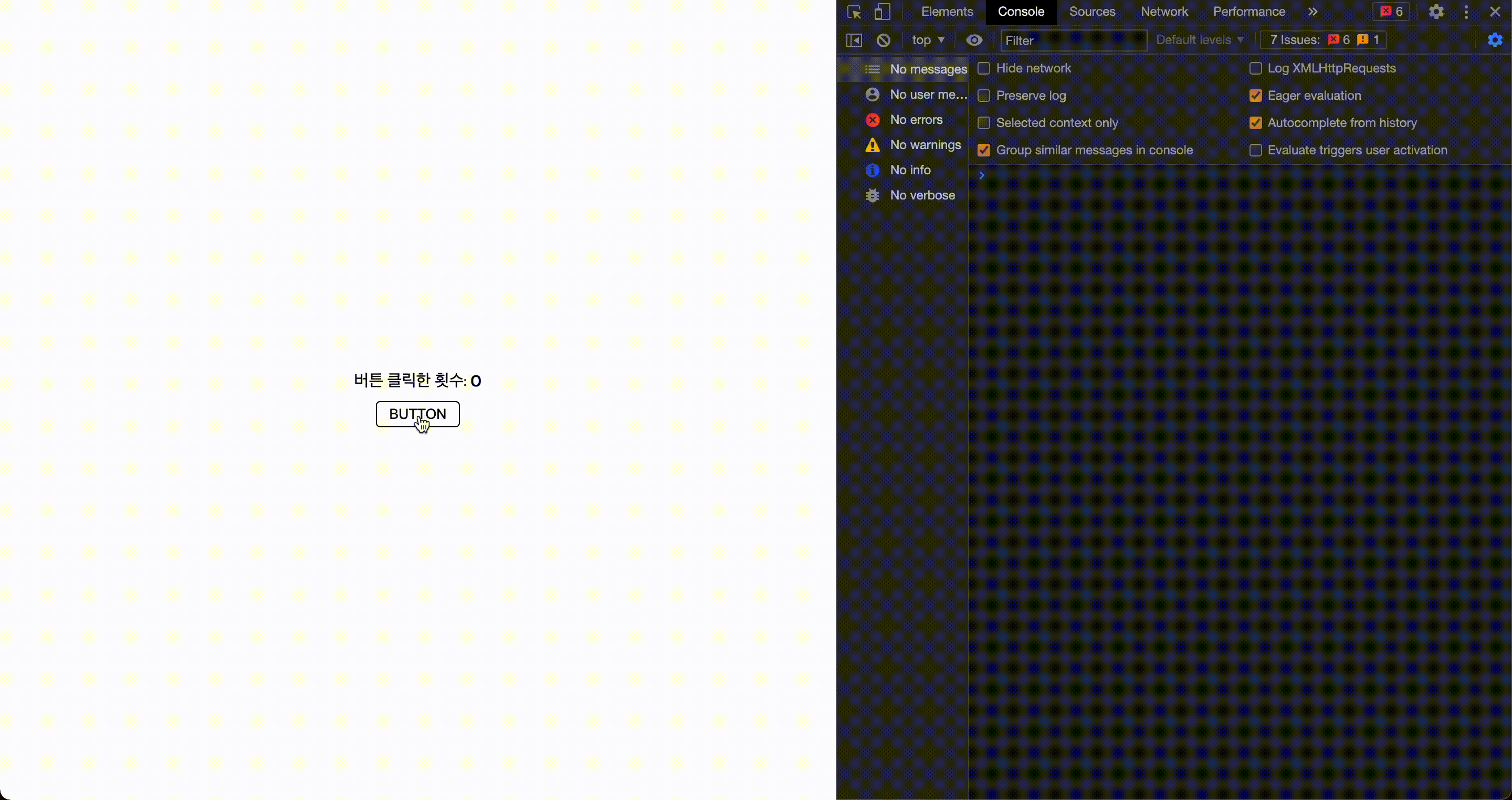This screenshot has width=1512, height=800.
Task: Select the No warnings sidebar filter
Action: tap(904, 145)
